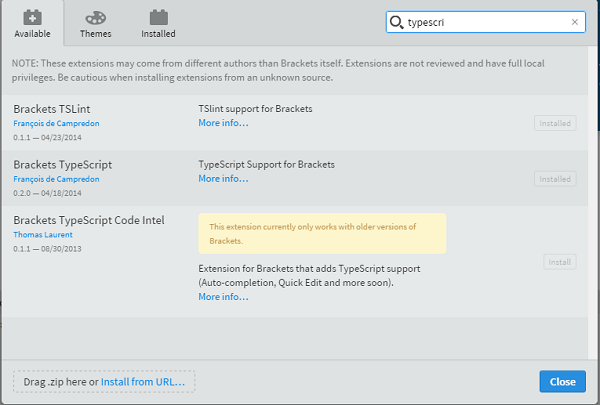This screenshot has width=600, height=405.
Task: Click the Installed button for Brackets TSLint
Action: (555, 123)
